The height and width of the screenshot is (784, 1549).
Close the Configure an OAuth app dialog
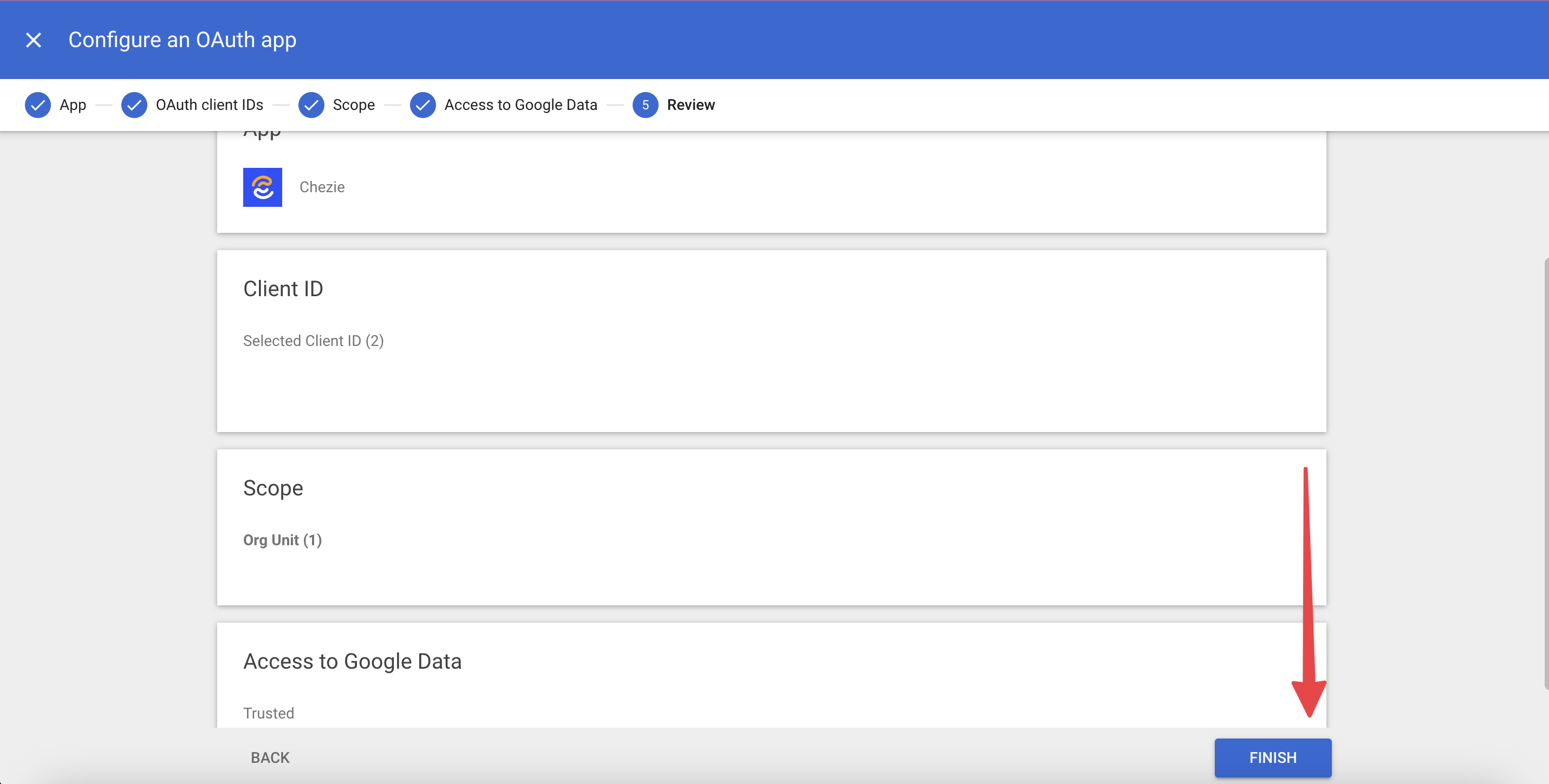coord(34,40)
